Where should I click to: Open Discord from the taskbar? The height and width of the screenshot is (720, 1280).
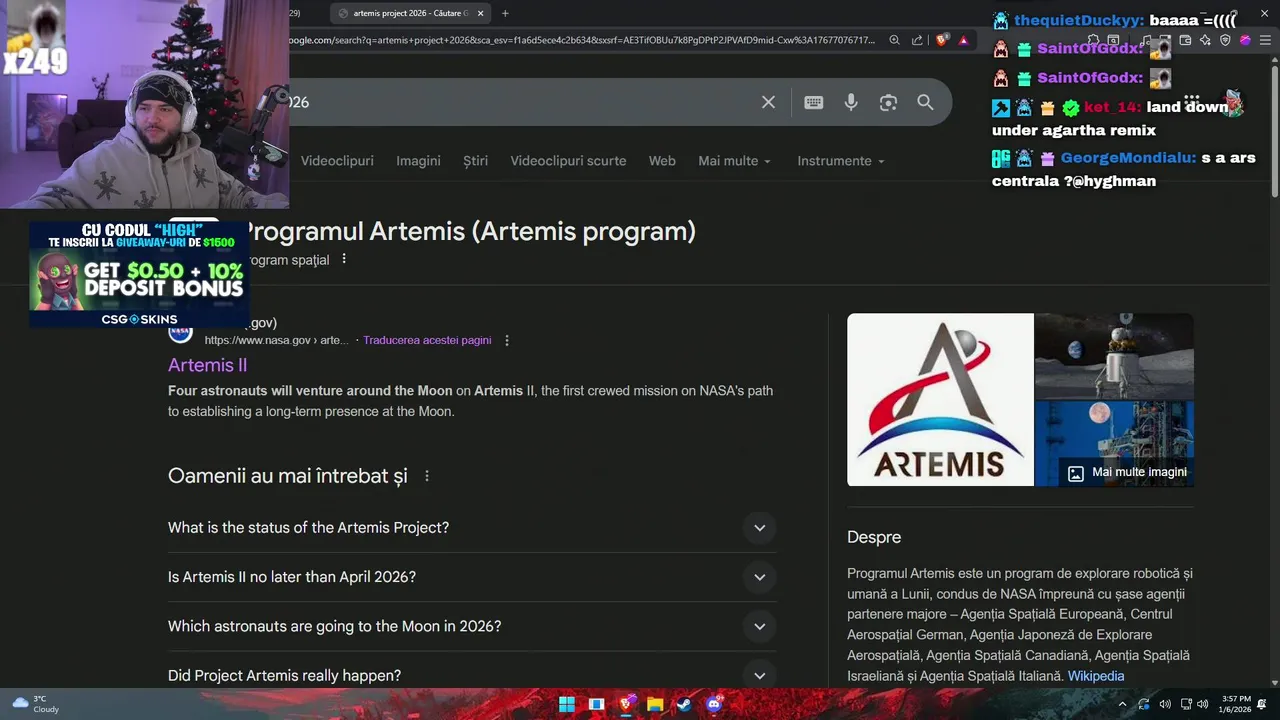tap(714, 704)
